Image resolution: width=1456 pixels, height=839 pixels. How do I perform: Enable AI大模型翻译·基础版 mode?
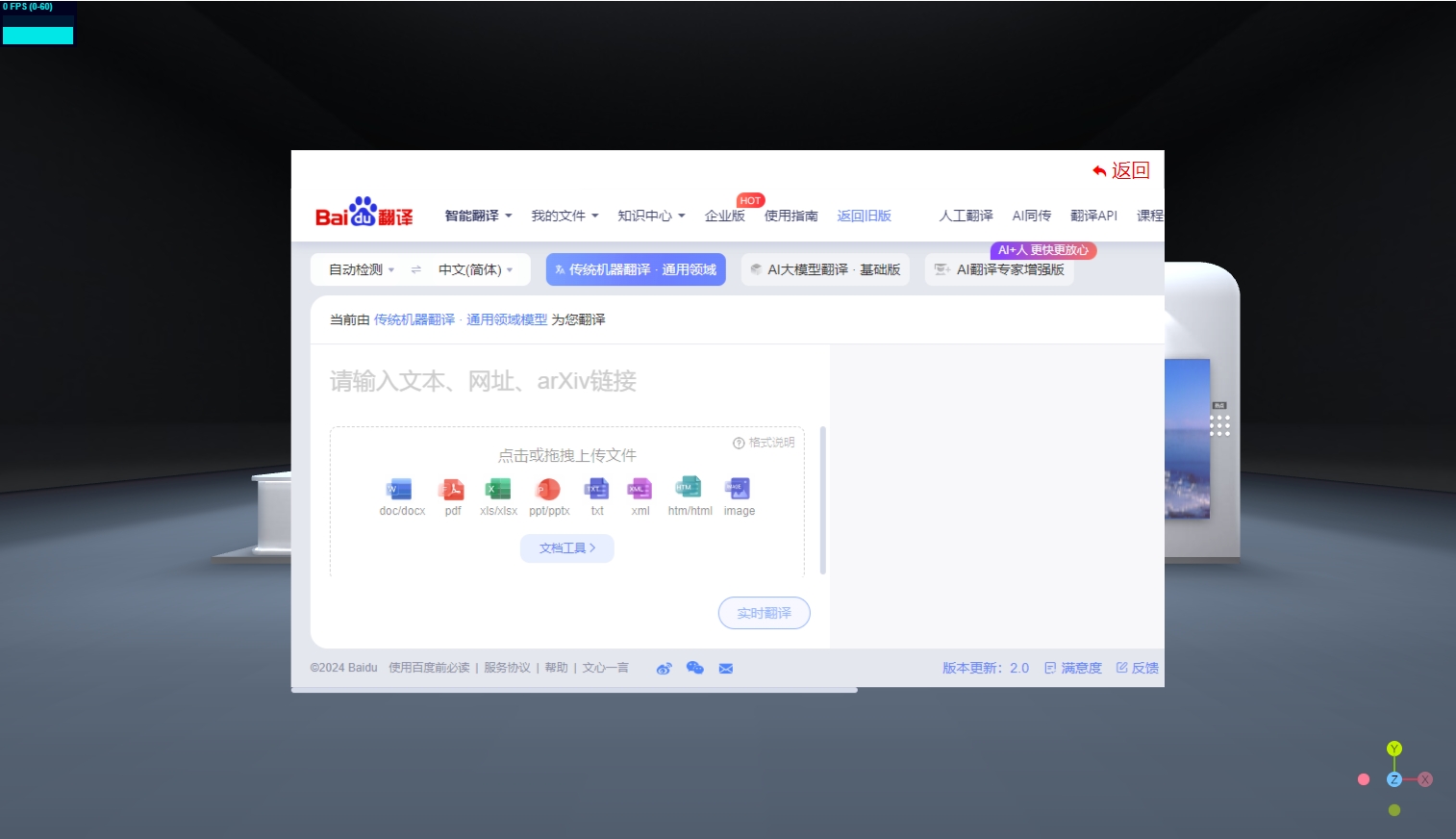coord(825,269)
